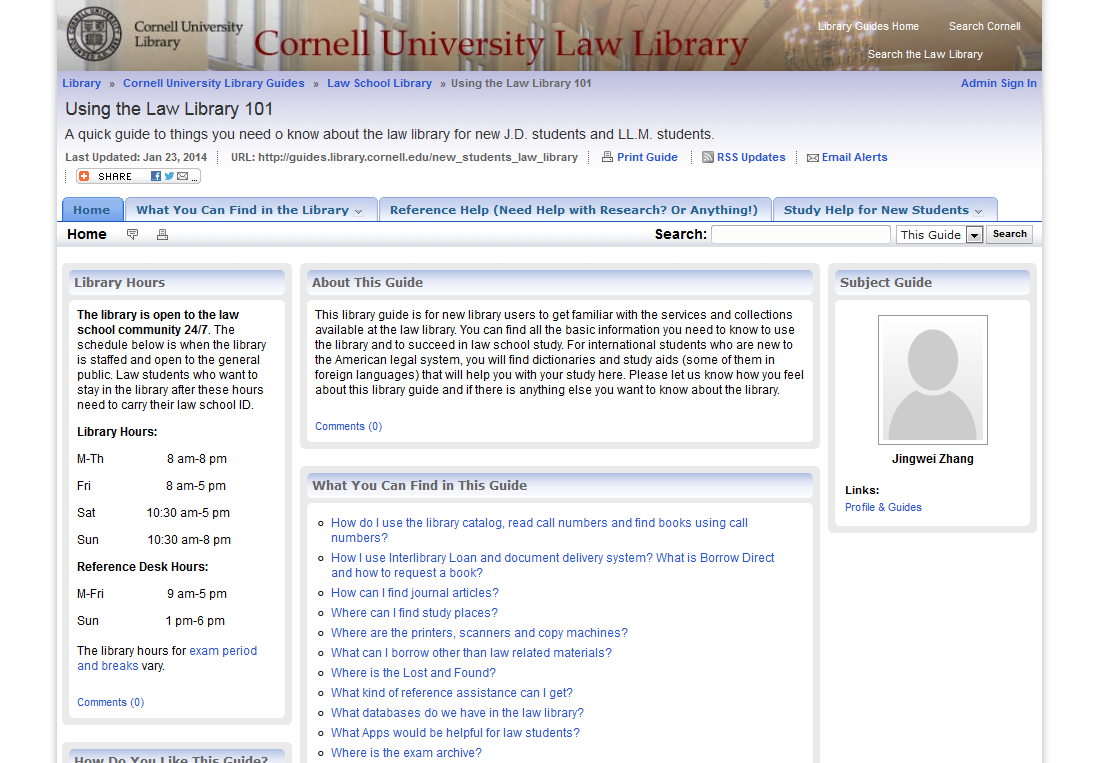Click borrow other than law related materials link
The height and width of the screenshot is (763, 1111).
click(x=471, y=652)
